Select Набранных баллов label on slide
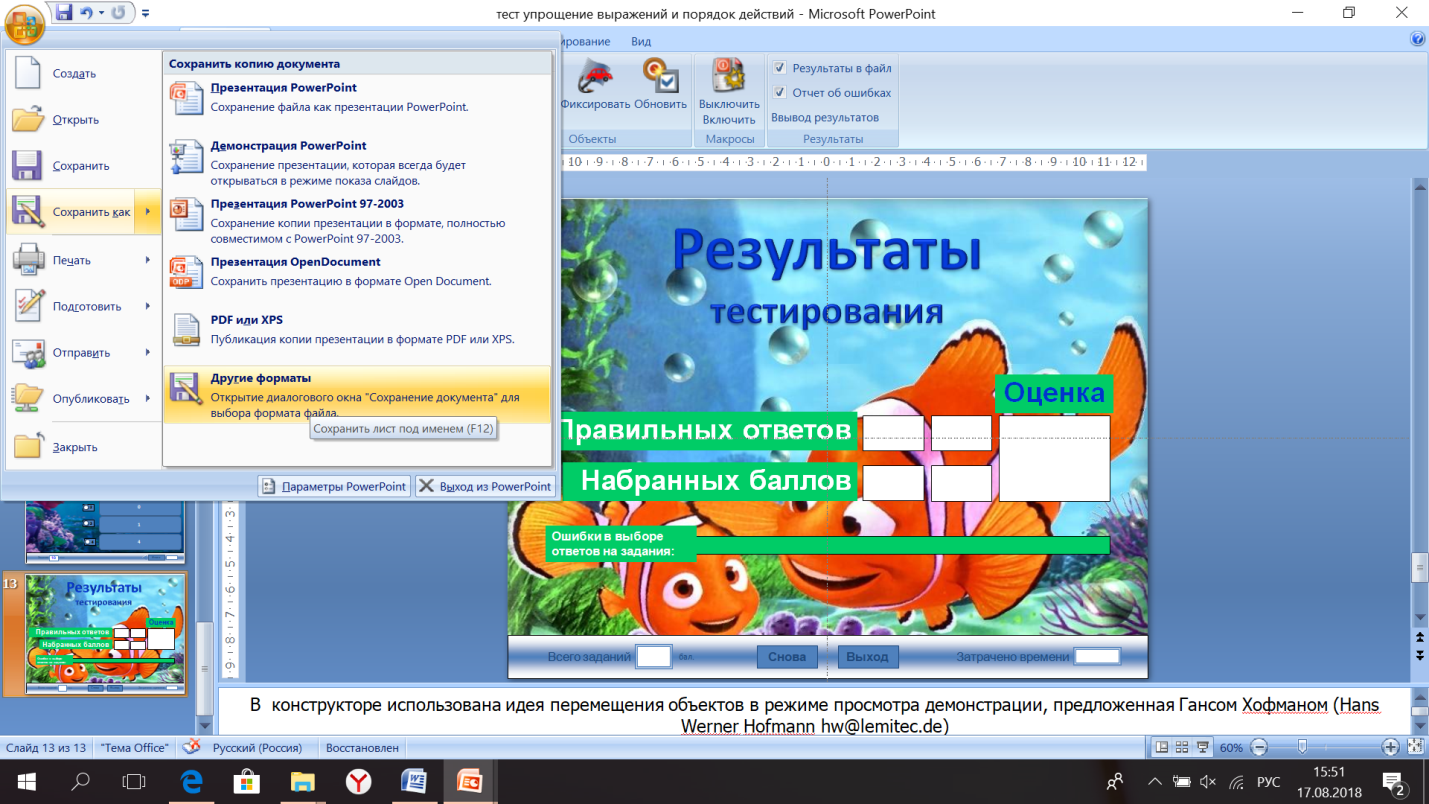Viewport: 1429px width, 804px height. (x=709, y=481)
